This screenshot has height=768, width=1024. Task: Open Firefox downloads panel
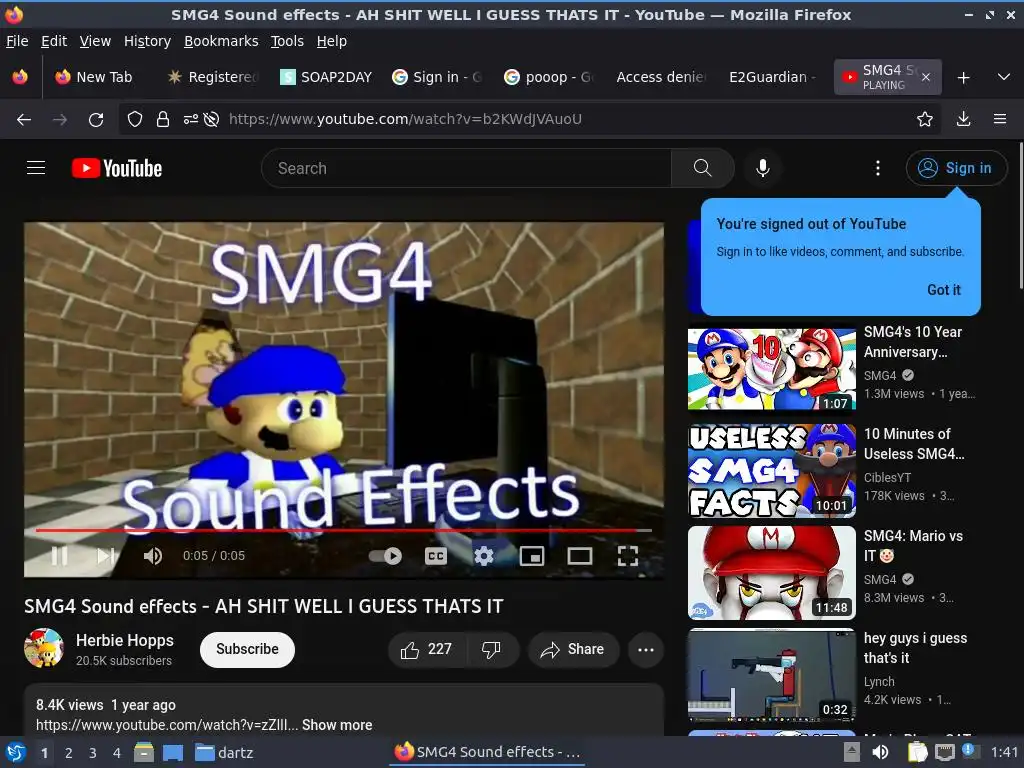963,119
